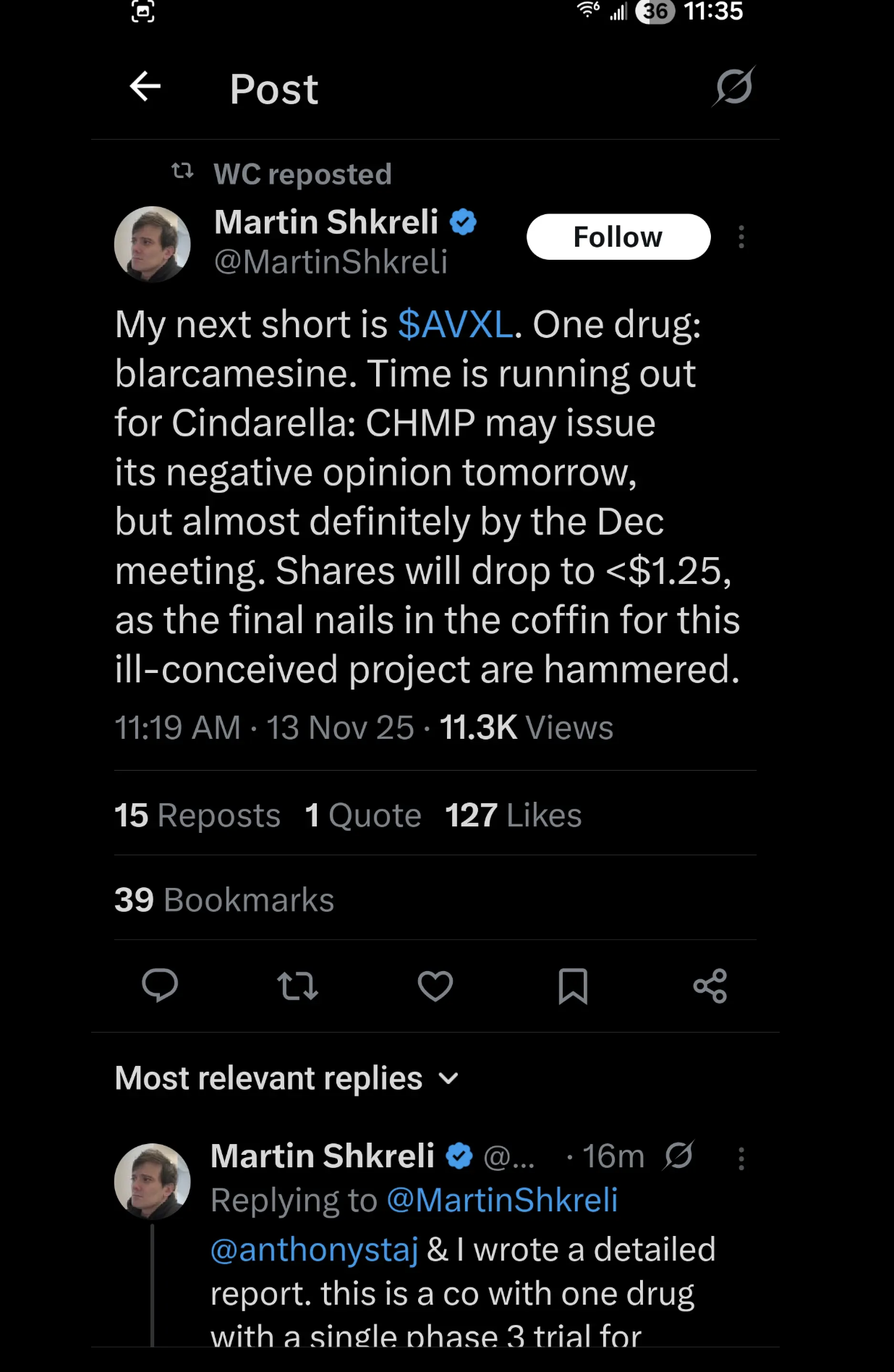This screenshot has height=1372, width=894.
Task: Open the 1 Quote list
Action: (x=363, y=816)
